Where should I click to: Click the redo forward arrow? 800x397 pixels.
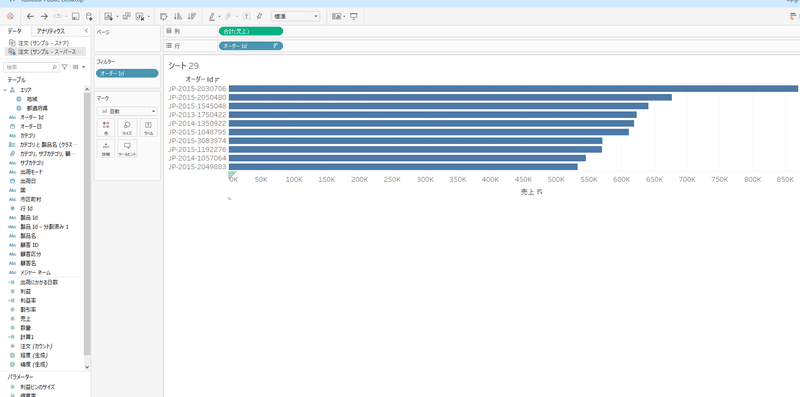click(44, 16)
